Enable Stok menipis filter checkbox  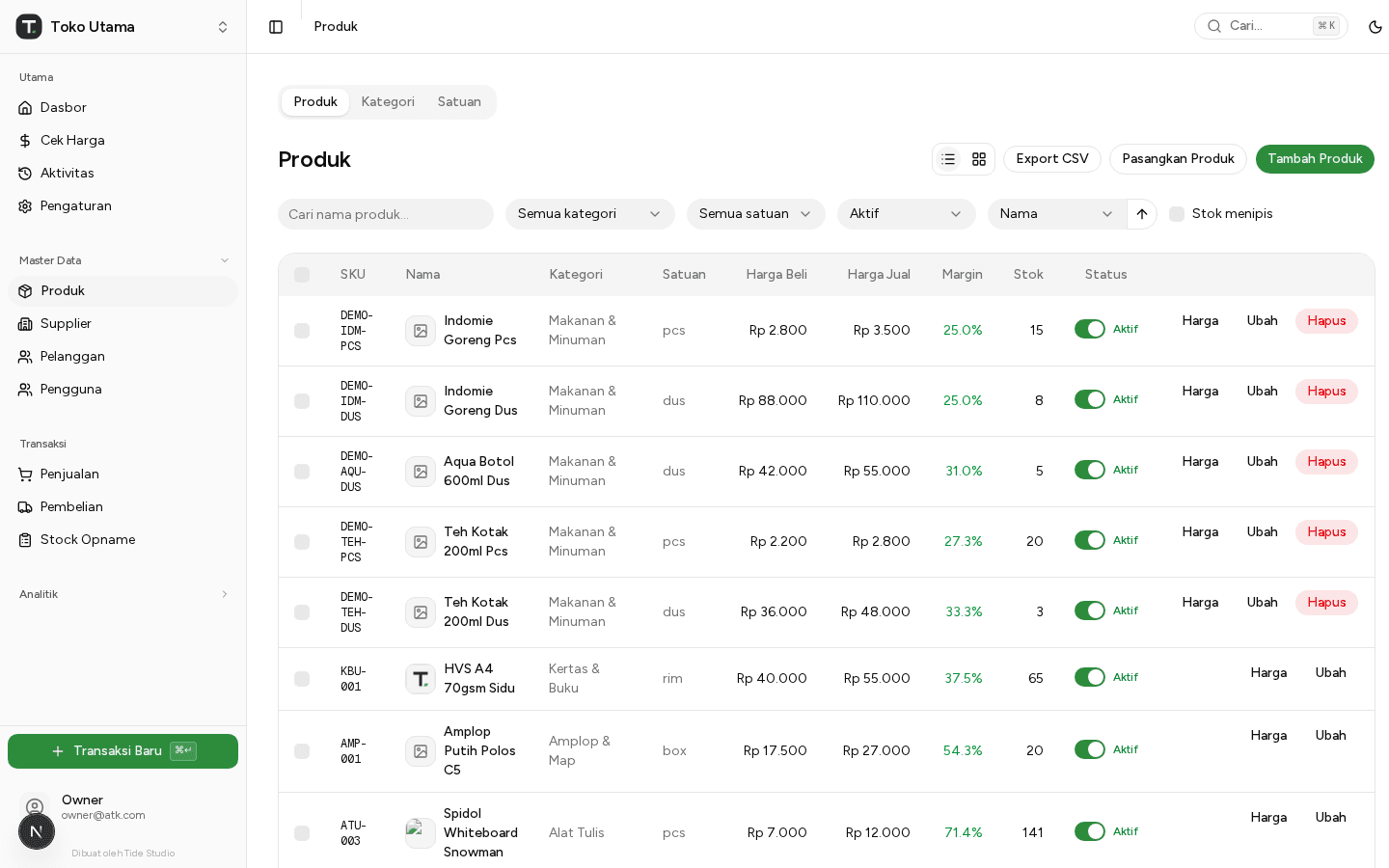pyautogui.click(x=1177, y=214)
